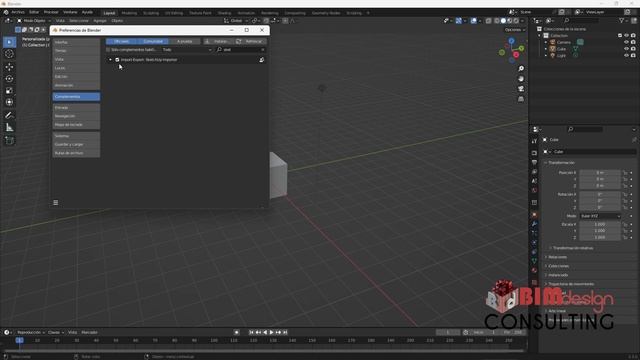Toggle the Comunidad add-on filter

click(153, 41)
